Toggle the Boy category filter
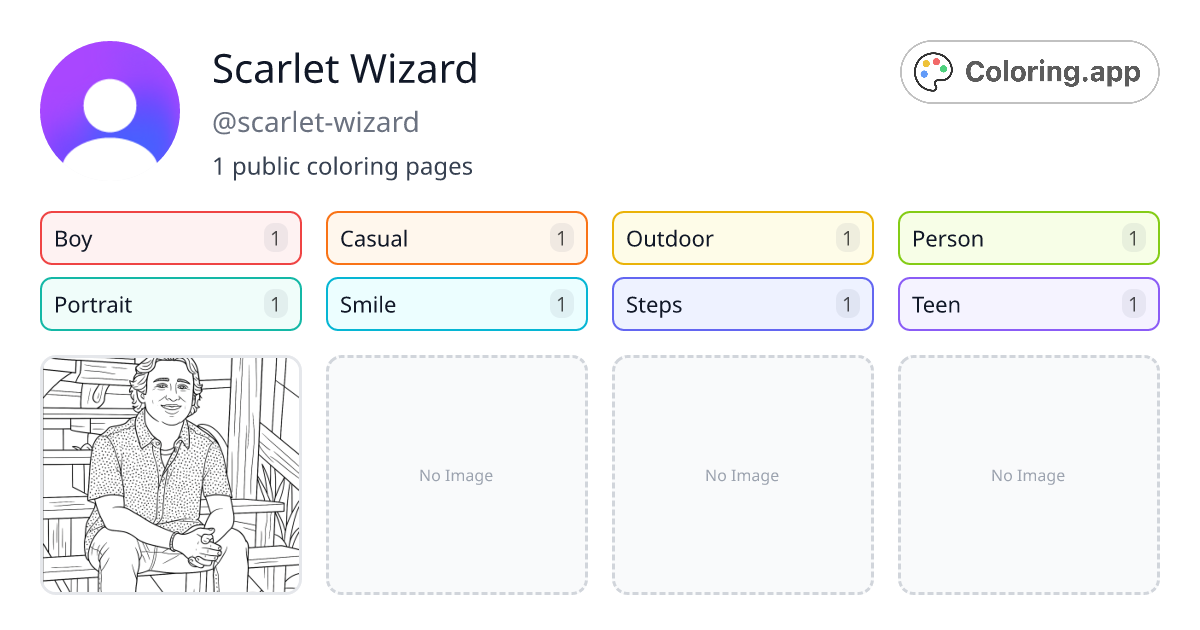The height and width of the screenshot is (630, 1200). click(x=170, y=238)
